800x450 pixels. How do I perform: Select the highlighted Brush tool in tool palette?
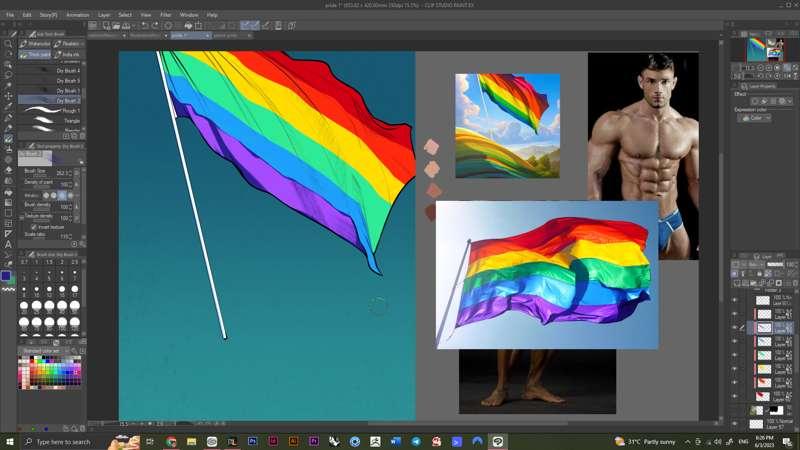8,138
